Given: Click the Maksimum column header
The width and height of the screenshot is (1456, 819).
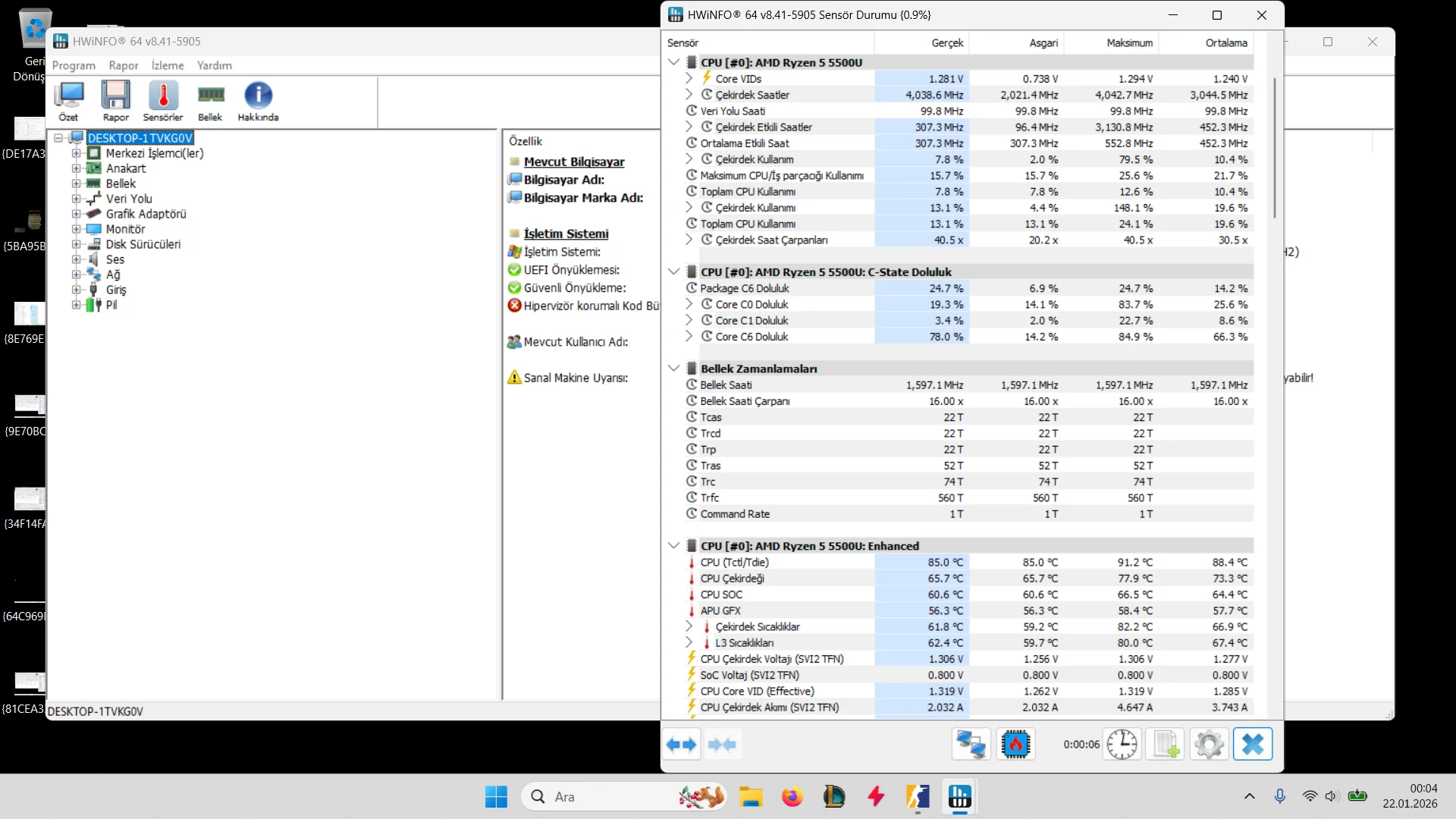Looking at the screenshot, I should click(x=1128, y=42).
